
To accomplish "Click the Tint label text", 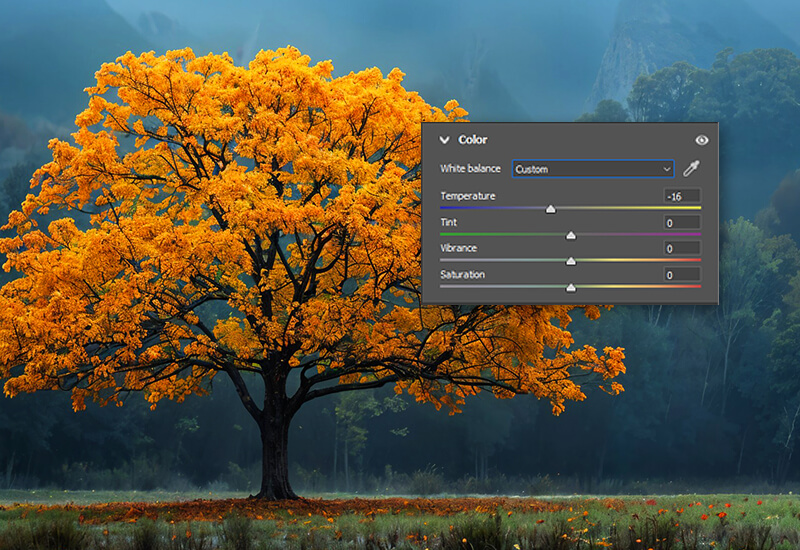I will pos(449,222).
